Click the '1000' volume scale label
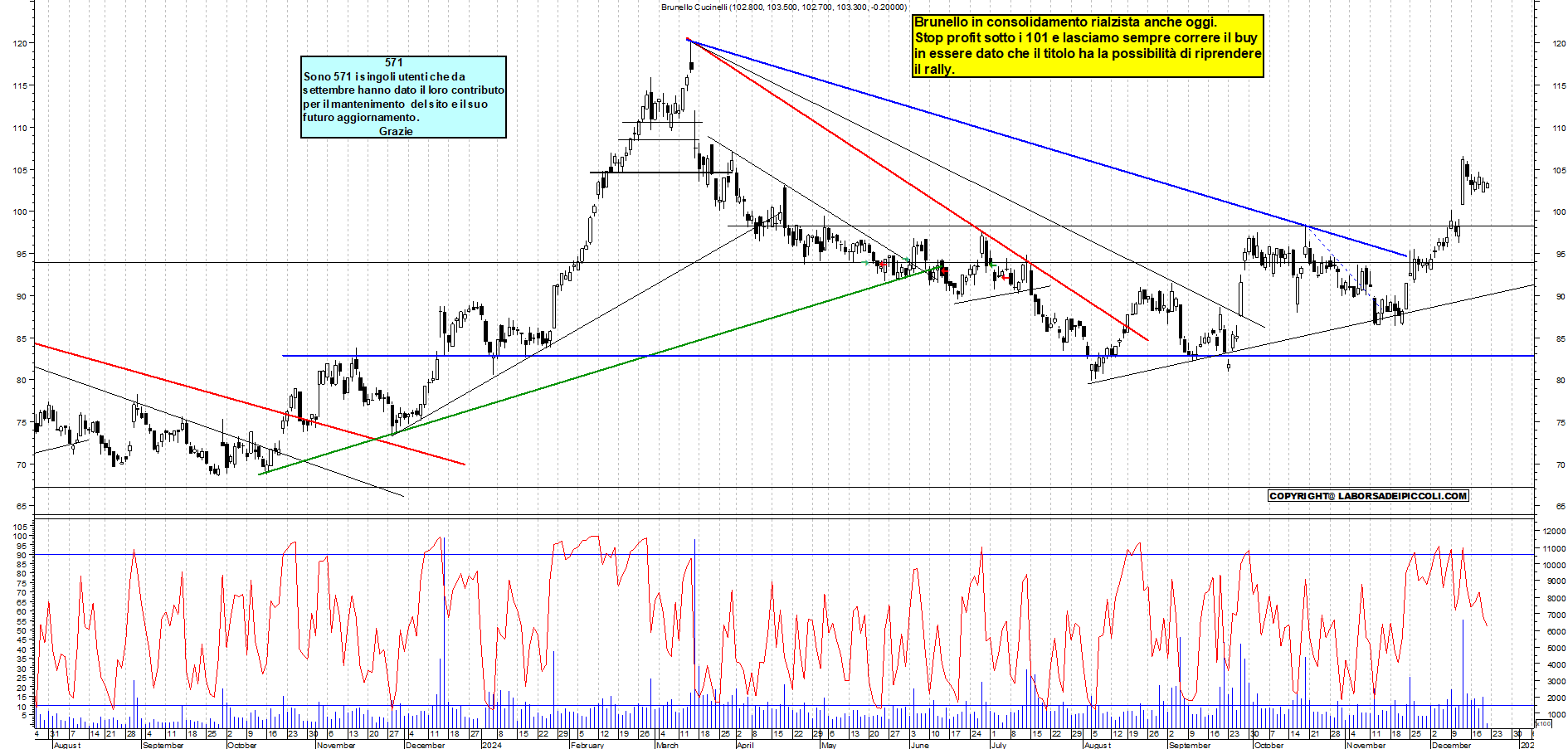Screen dimensions: 1568x749 [1556, 714]
